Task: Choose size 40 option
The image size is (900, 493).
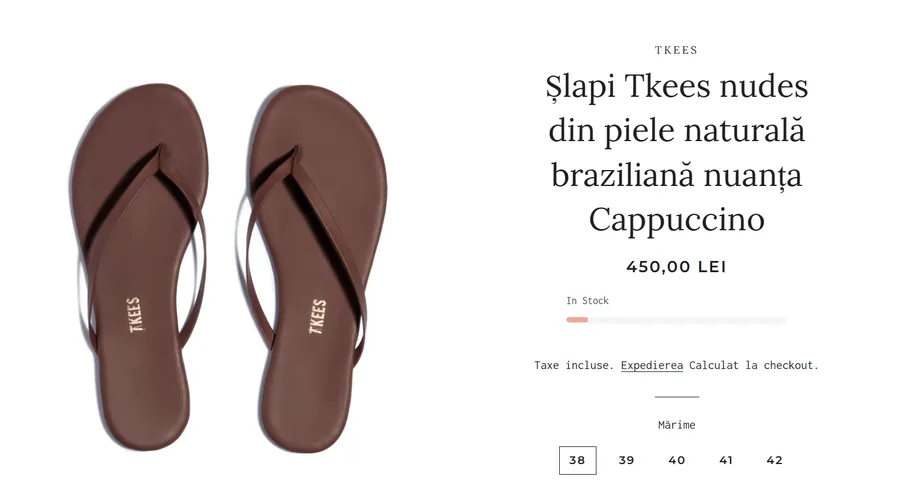Action: click(x=677, y=460)
